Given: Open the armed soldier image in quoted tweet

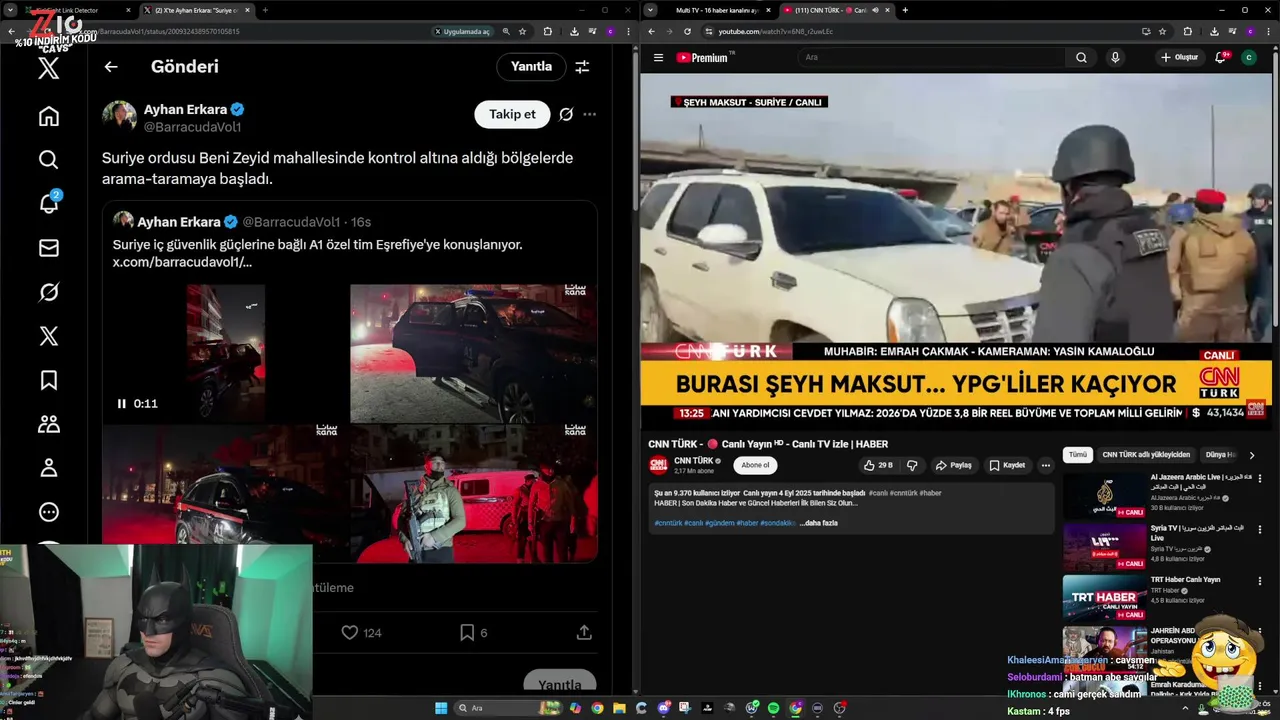Looking at the screenshot, I should click(x=474, y=494).
